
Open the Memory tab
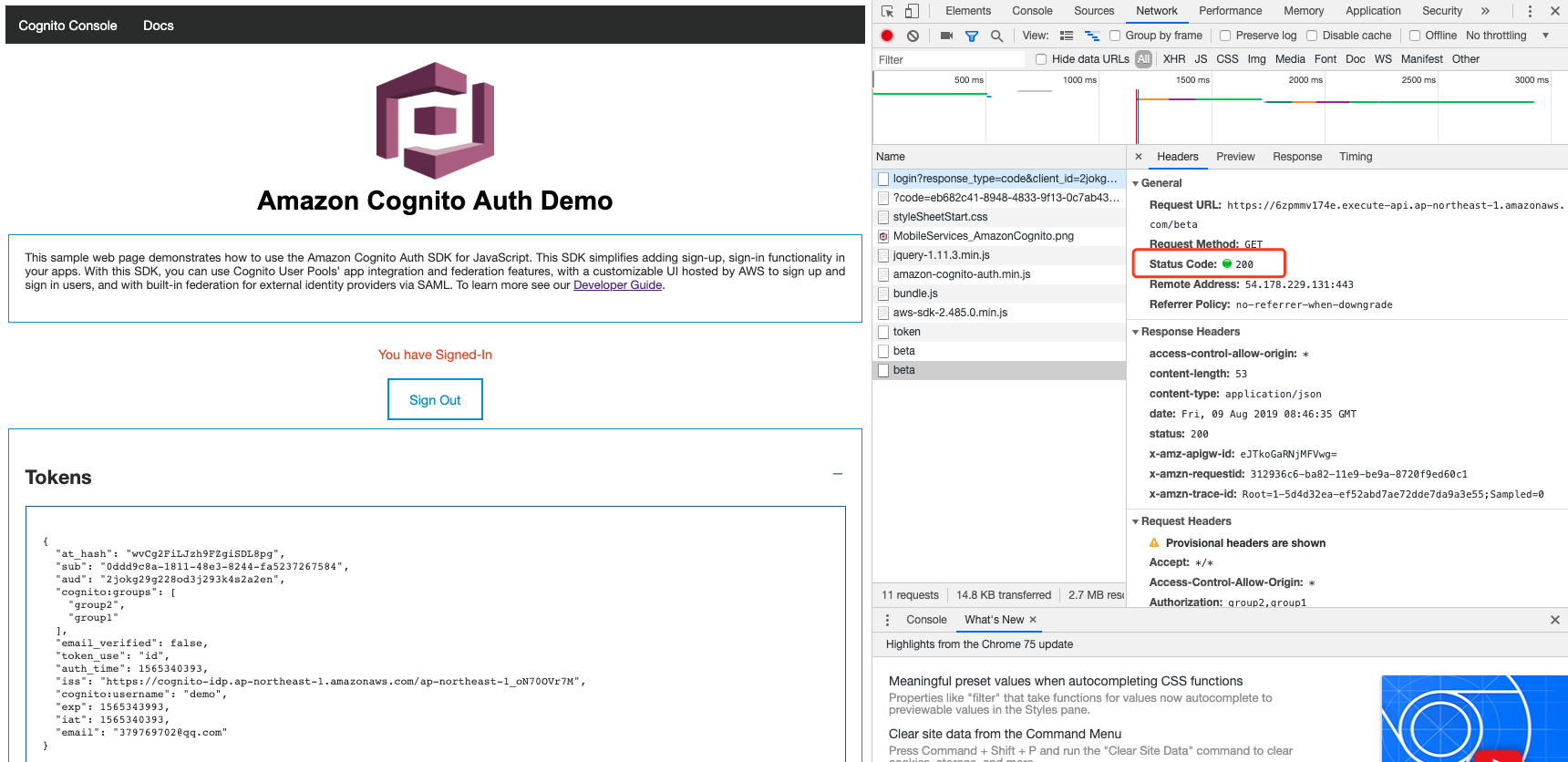pos(1304,11)
